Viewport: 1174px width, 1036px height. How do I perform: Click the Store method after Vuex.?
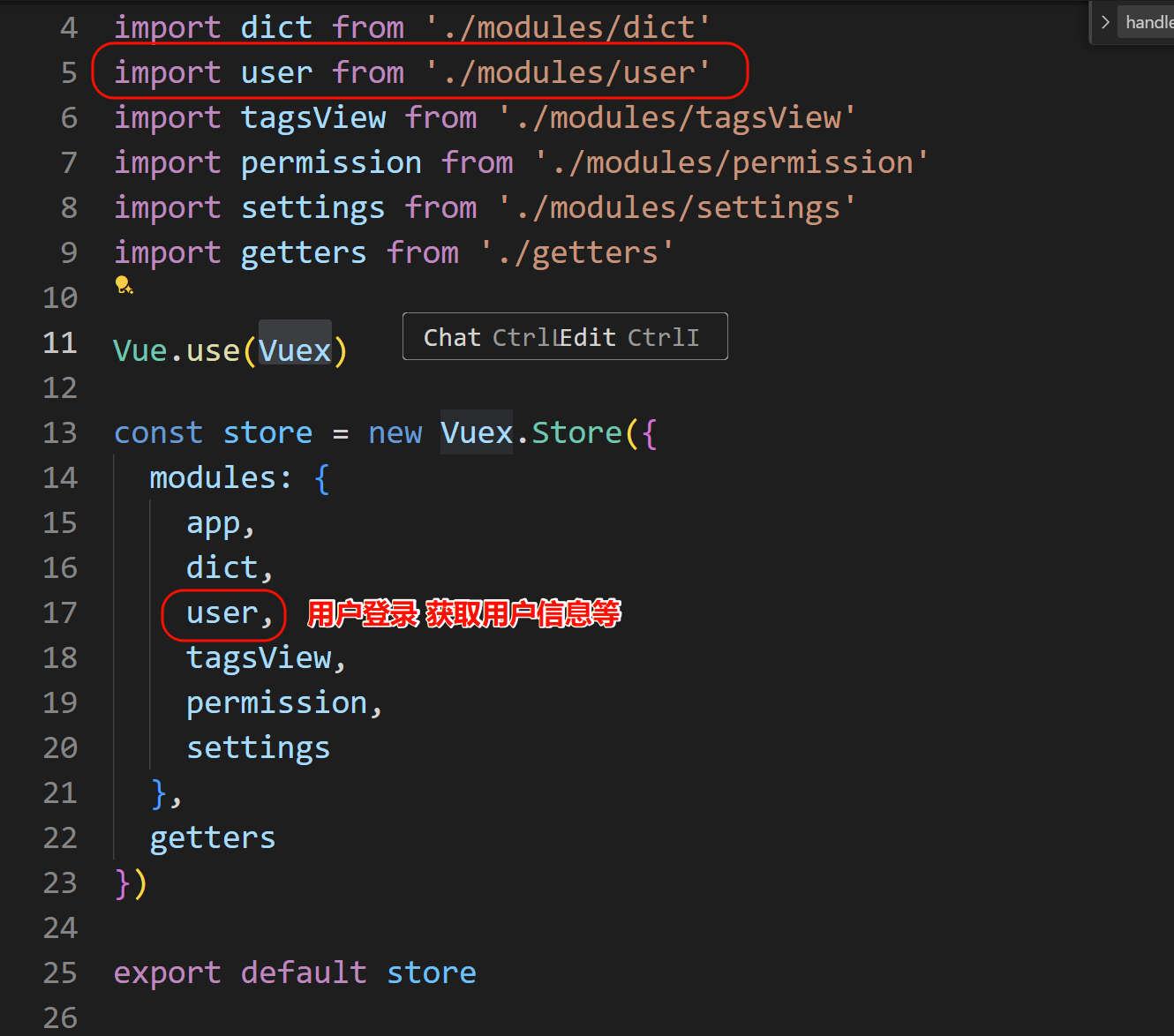click(576, 432)
